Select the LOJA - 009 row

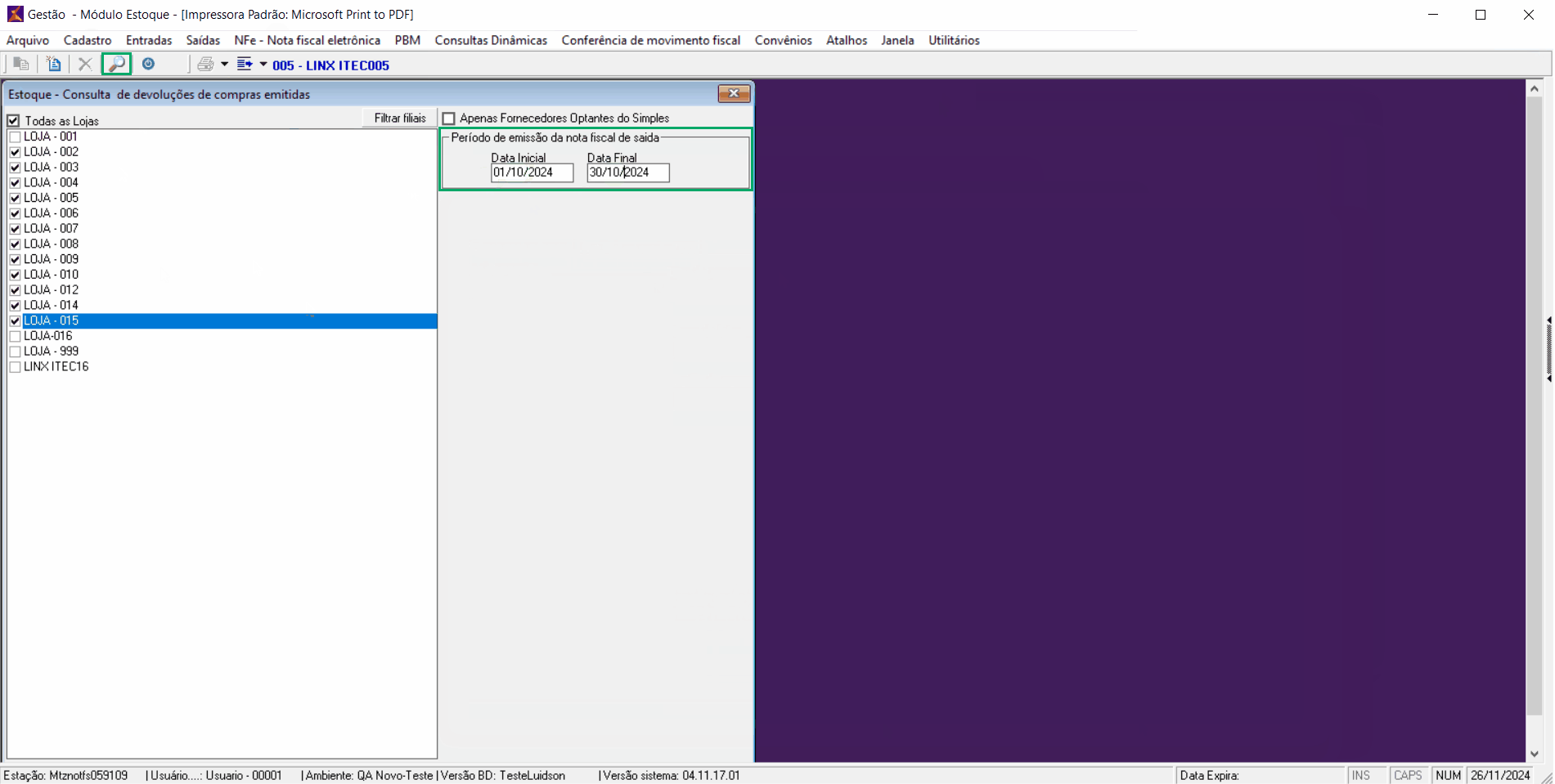[222, 259]
